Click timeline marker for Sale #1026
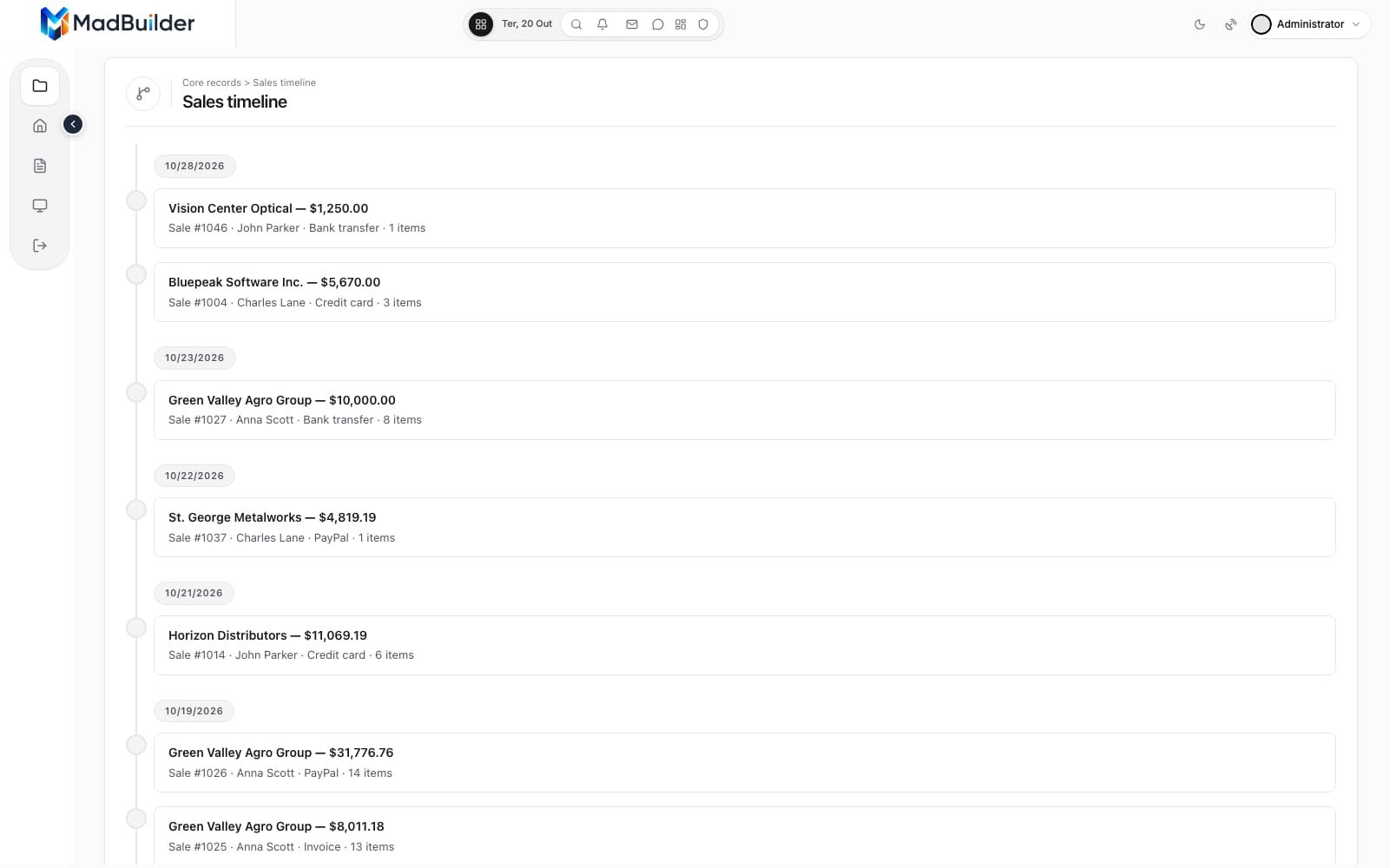This screenshot has height=868, width=1389. pos(136,745)
